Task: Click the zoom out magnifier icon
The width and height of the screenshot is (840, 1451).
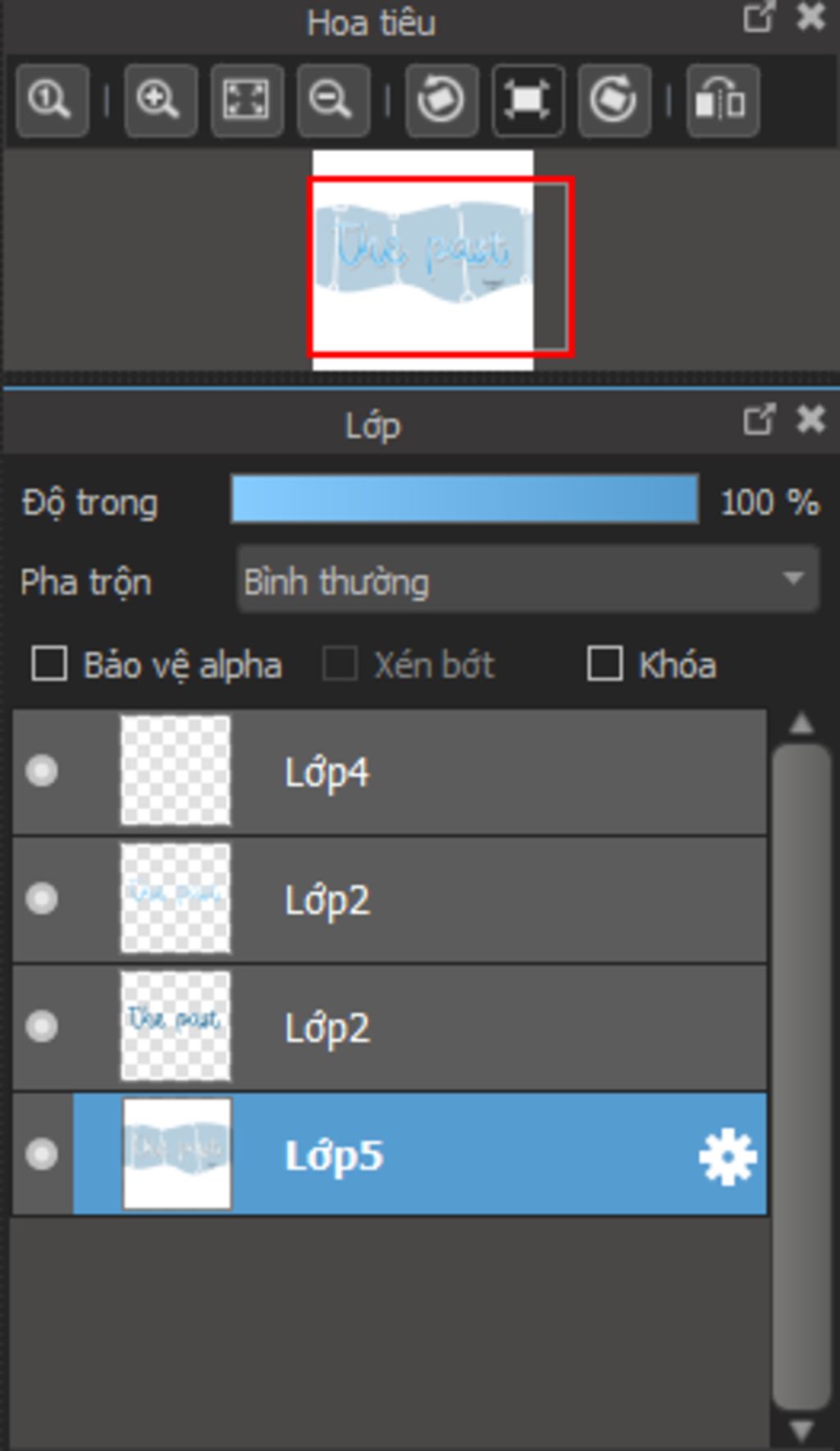Action: pos(333,101)
